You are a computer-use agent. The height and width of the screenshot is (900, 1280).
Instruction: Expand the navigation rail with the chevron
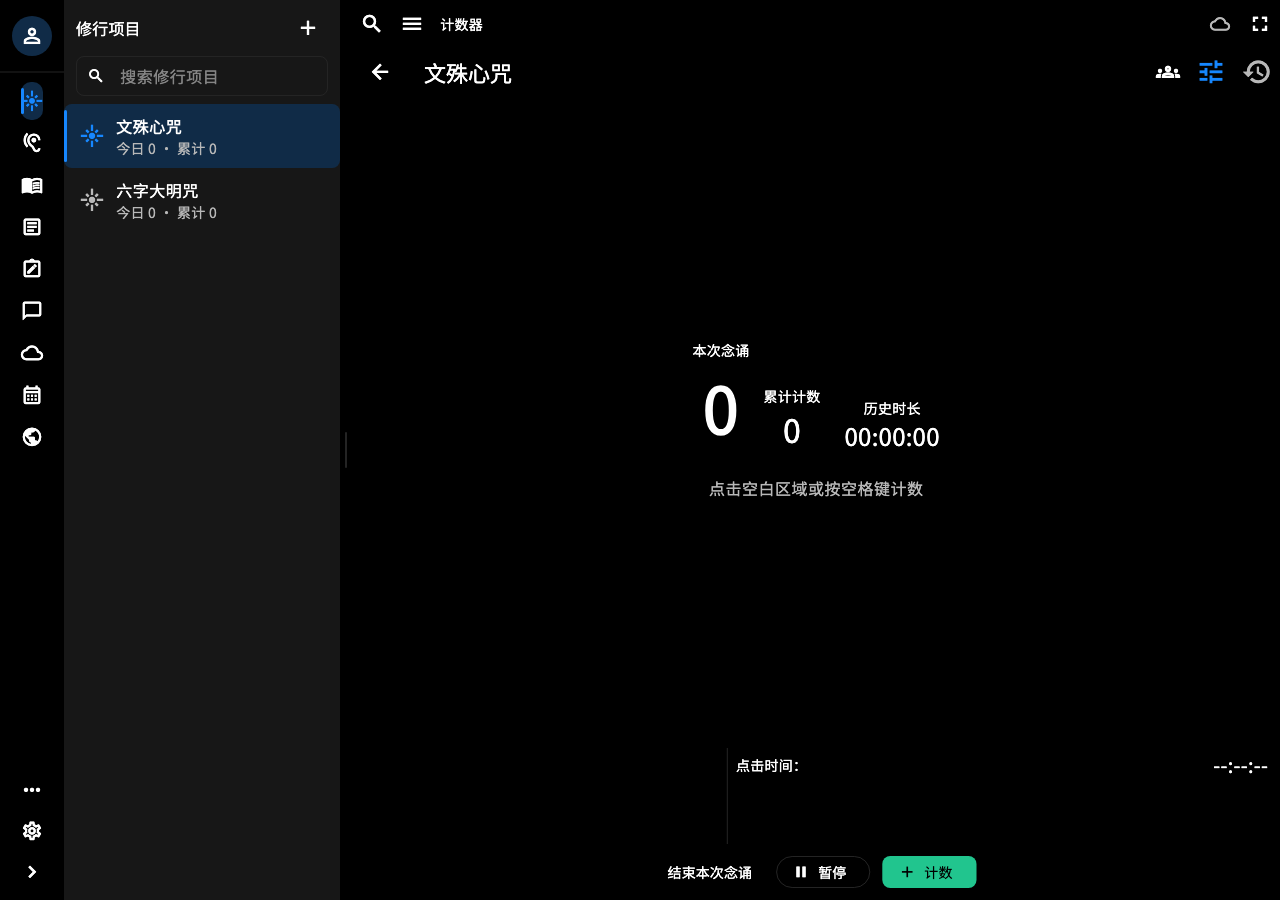tap(32, 872)
